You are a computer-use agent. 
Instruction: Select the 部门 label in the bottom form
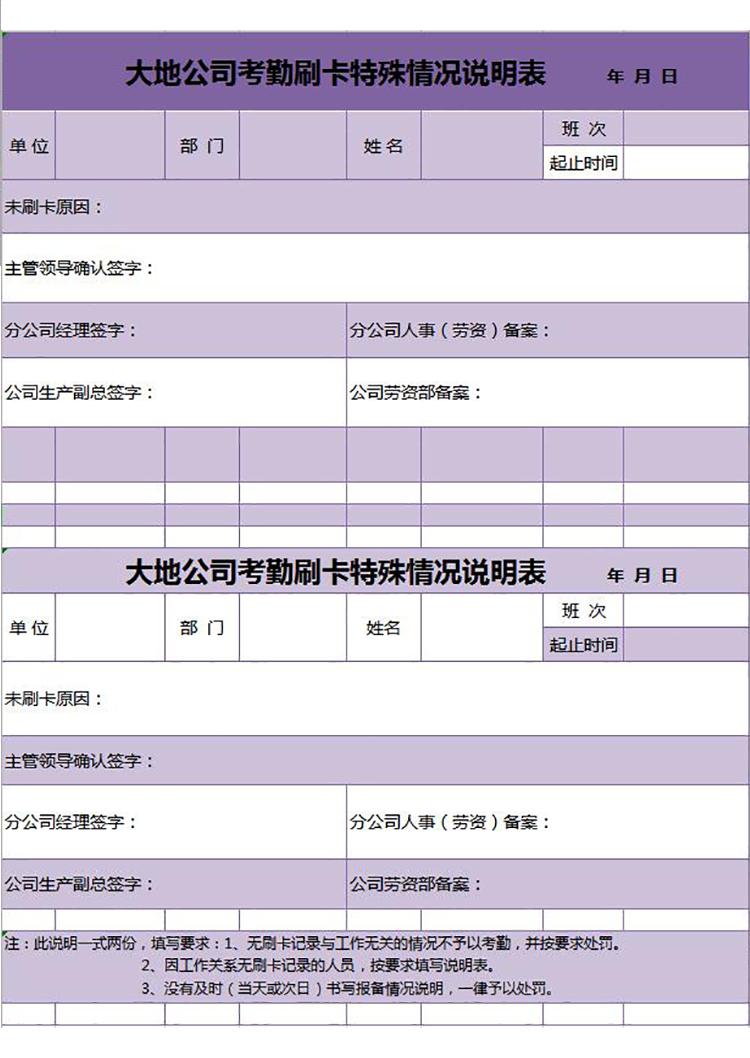click(x=202, y=628)
